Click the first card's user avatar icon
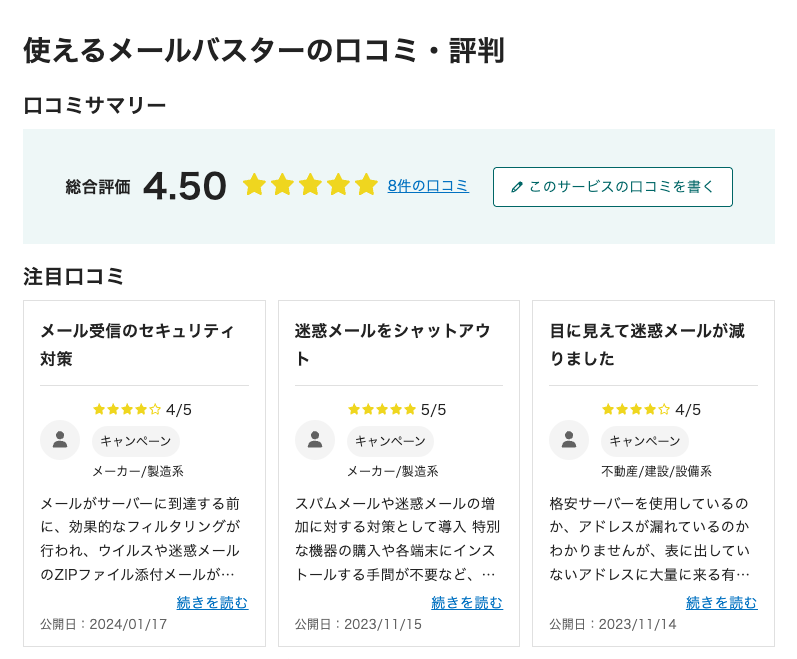The width and height of the screenshot is (797, 659). 60,440
